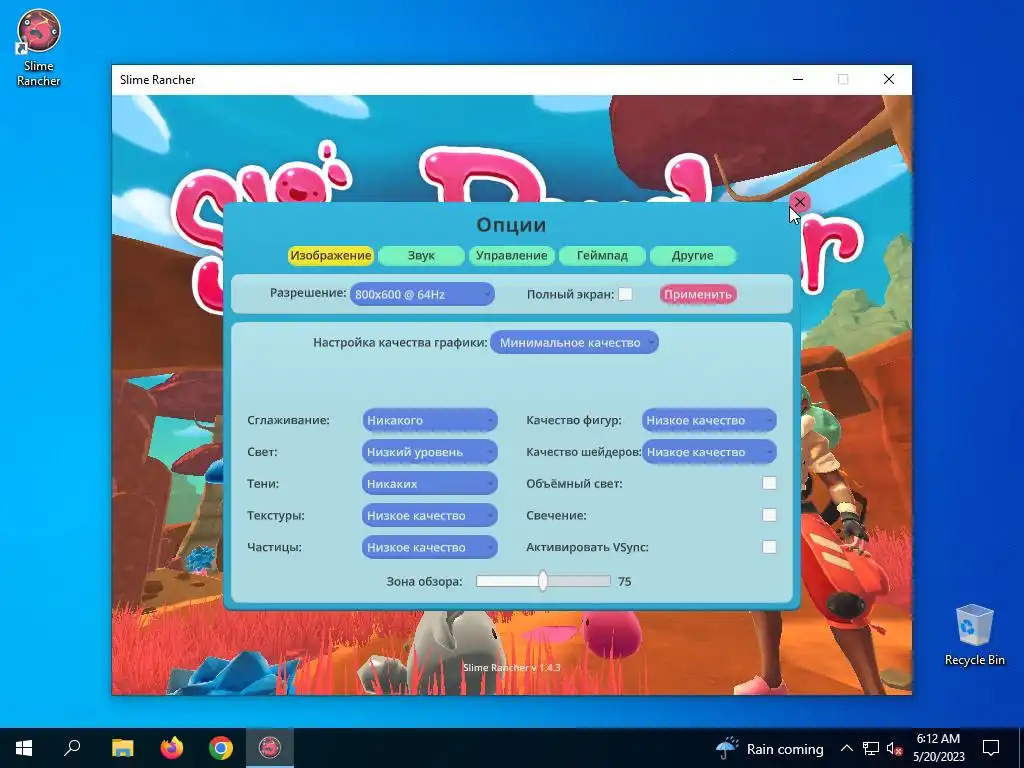This screenshot has height=768, width=1024.
Task: Close the Опции dialog with the red X
Action: (799, 202)
